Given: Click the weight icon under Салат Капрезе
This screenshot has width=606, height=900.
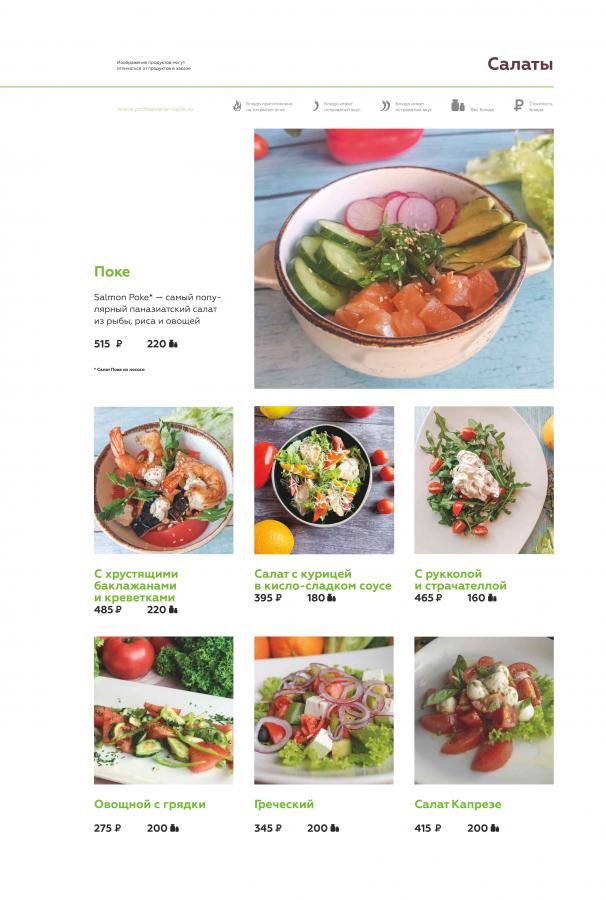Looking at the screenshot, I should [x=494, y=828].
